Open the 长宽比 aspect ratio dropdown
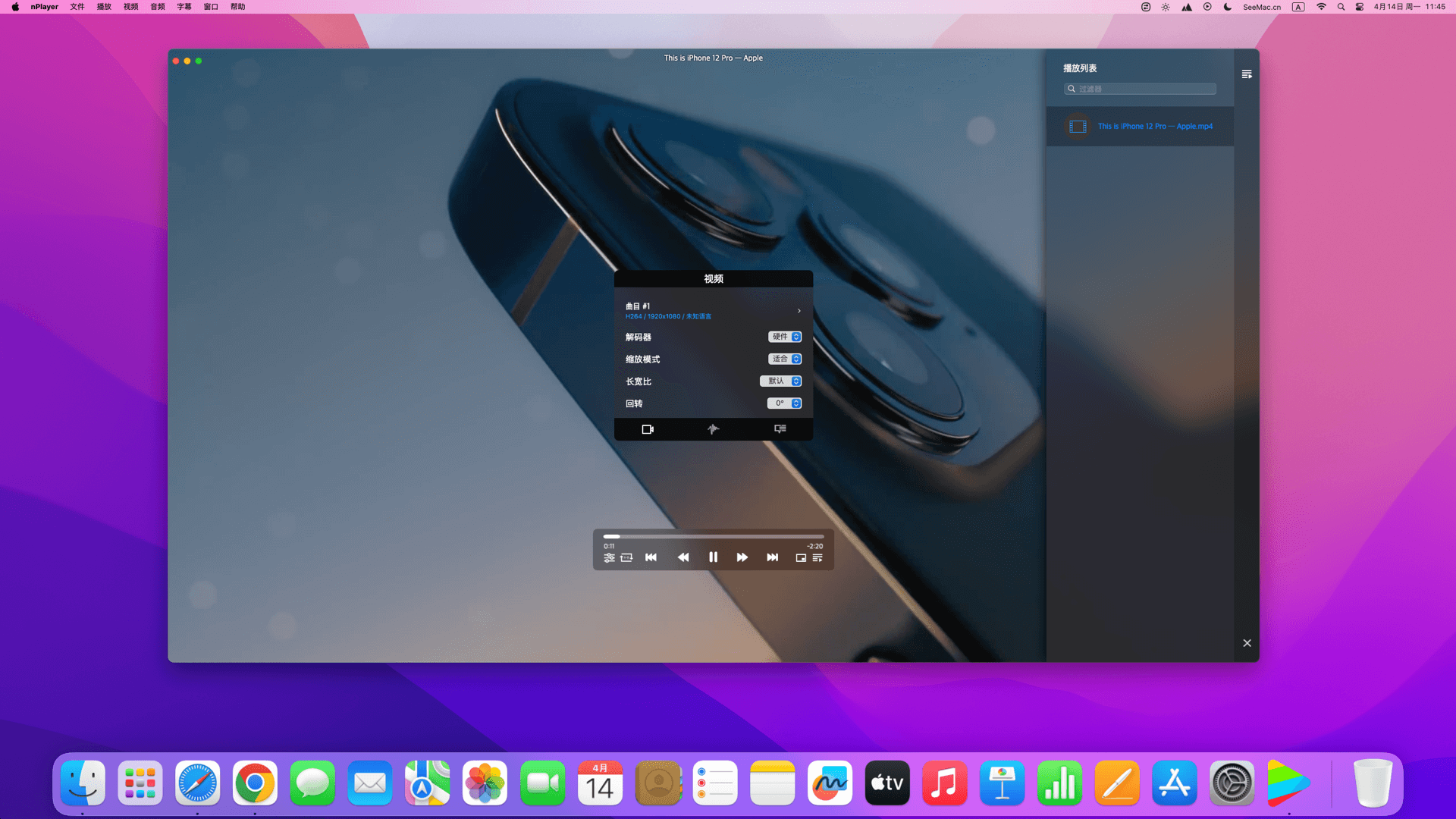Viewport: 1456px width, 819px height. (781, 381)
